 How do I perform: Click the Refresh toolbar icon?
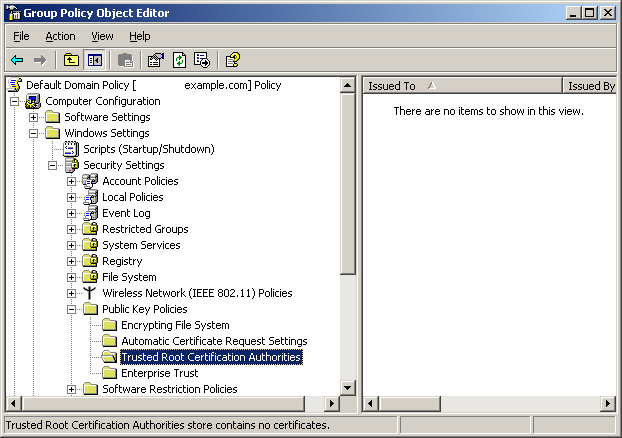point(179,60)
